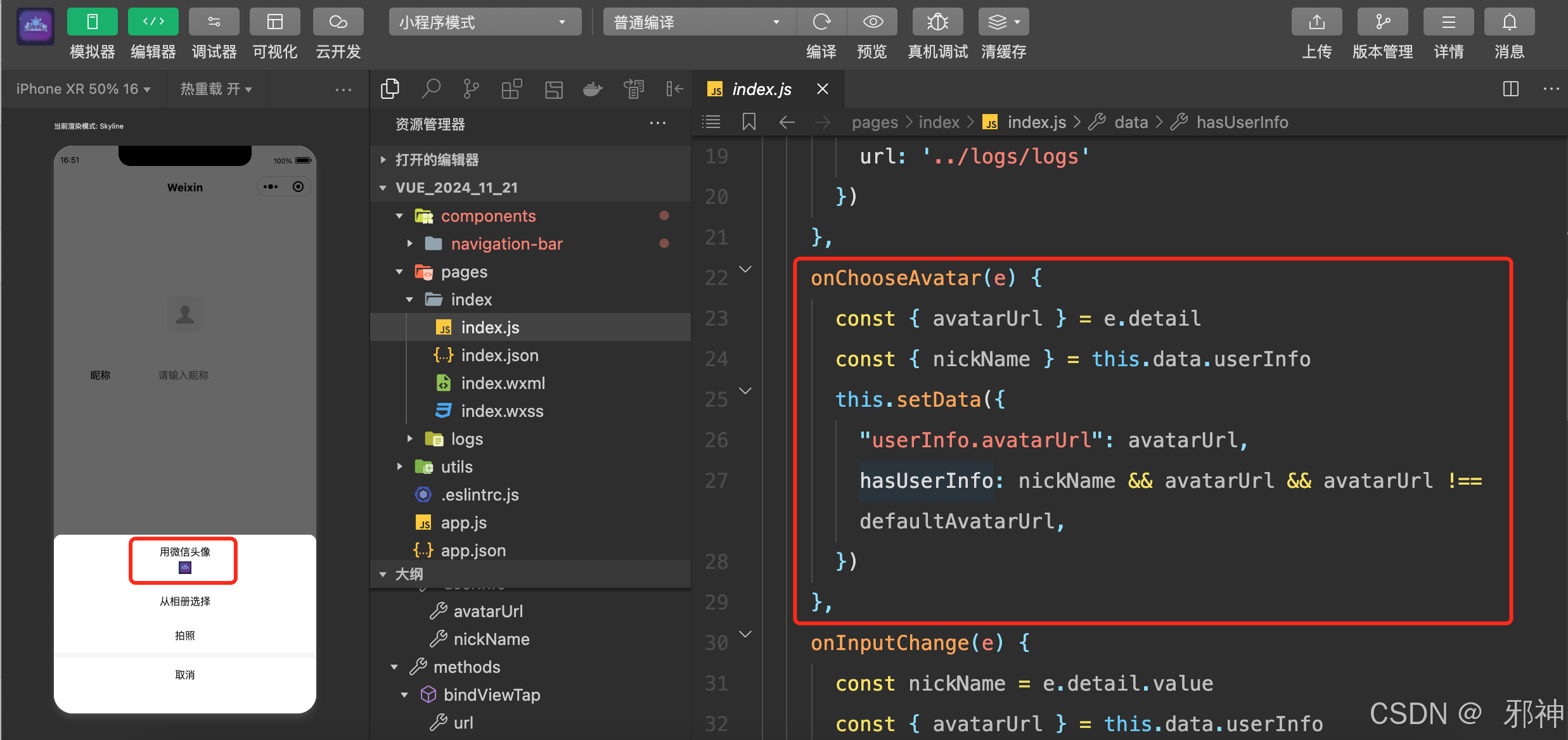Click the compile refresh icon

821,22
